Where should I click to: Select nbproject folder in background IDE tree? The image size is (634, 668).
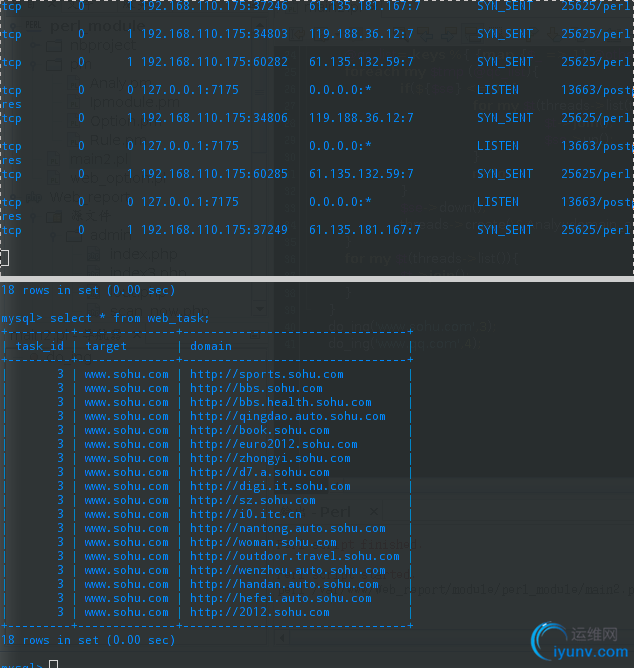tap(103, 45)
